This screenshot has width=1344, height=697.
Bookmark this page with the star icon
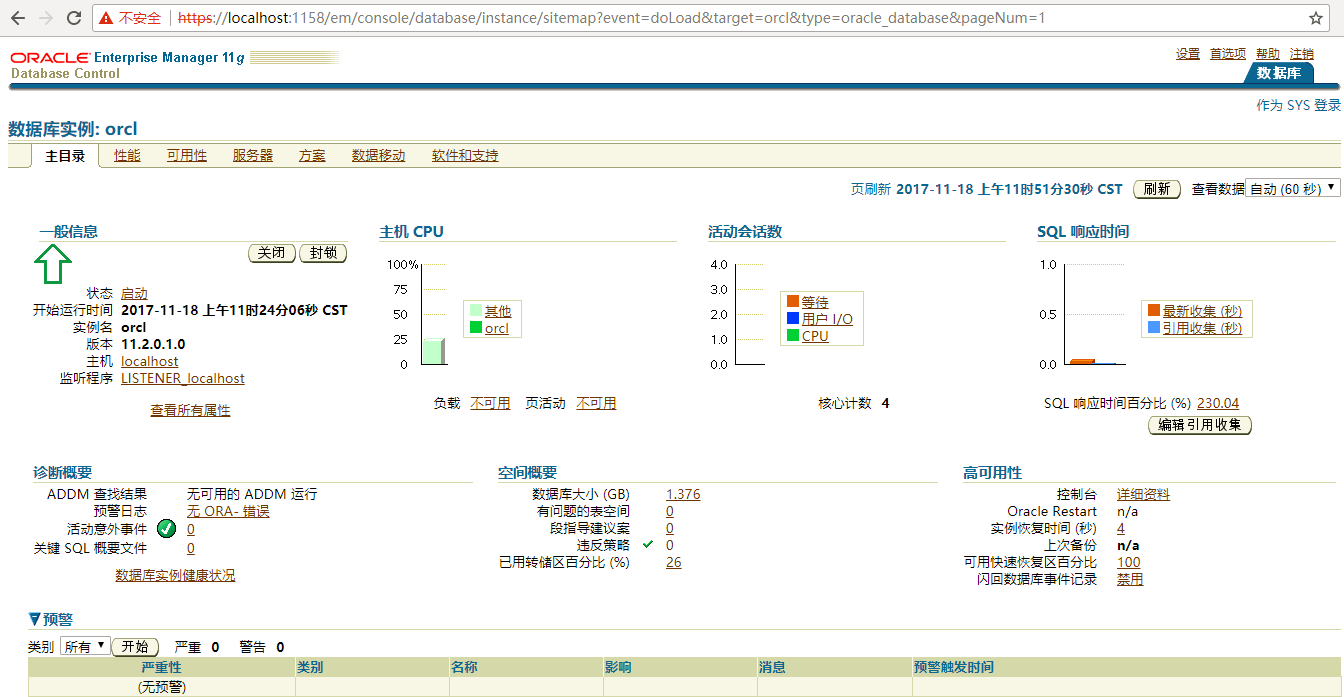(1316, 19)
